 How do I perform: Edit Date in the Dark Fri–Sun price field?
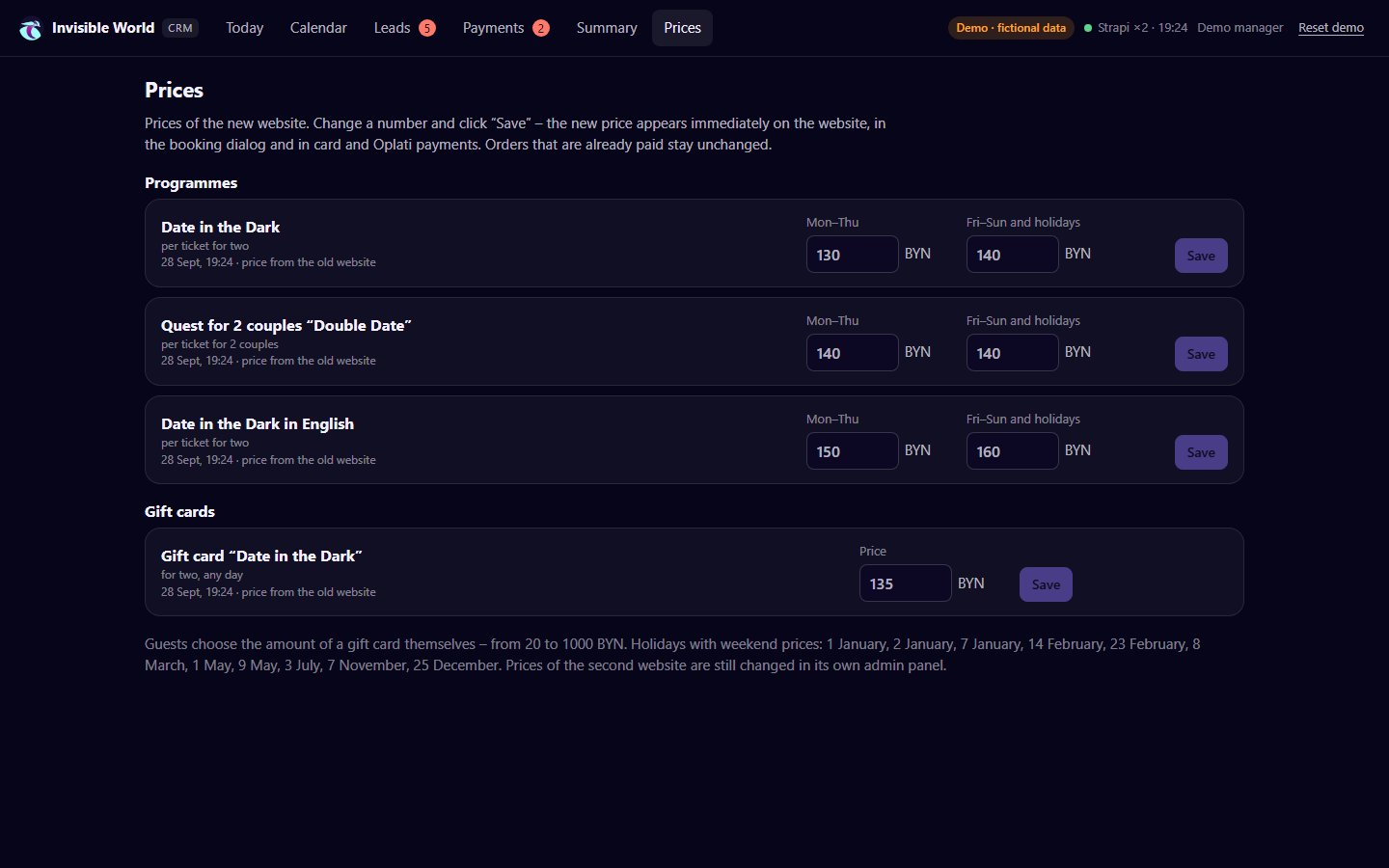1013,255
